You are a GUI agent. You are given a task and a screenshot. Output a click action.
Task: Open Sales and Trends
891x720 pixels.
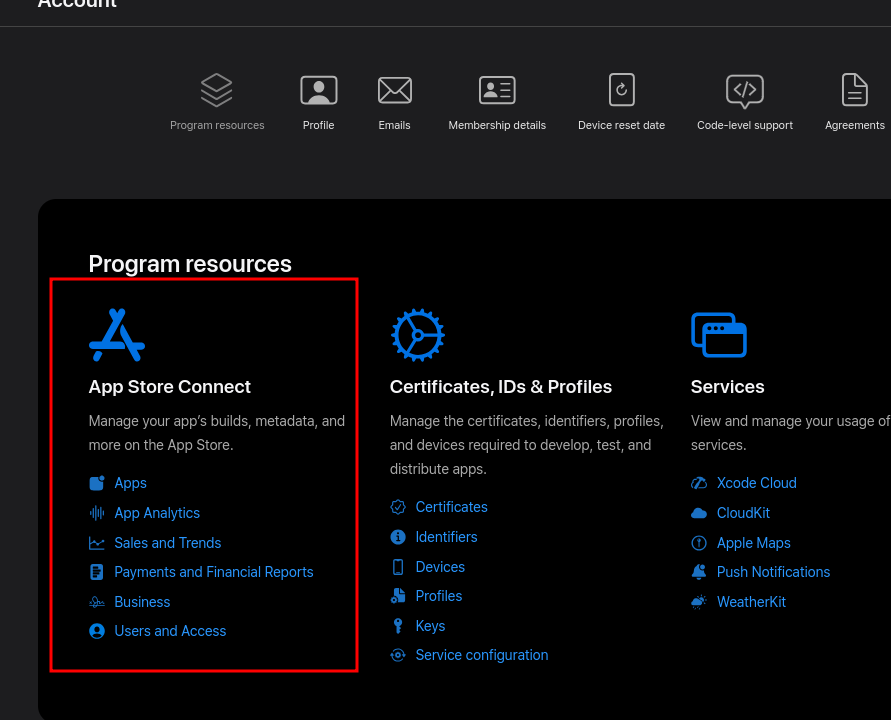tap(167, 543)
